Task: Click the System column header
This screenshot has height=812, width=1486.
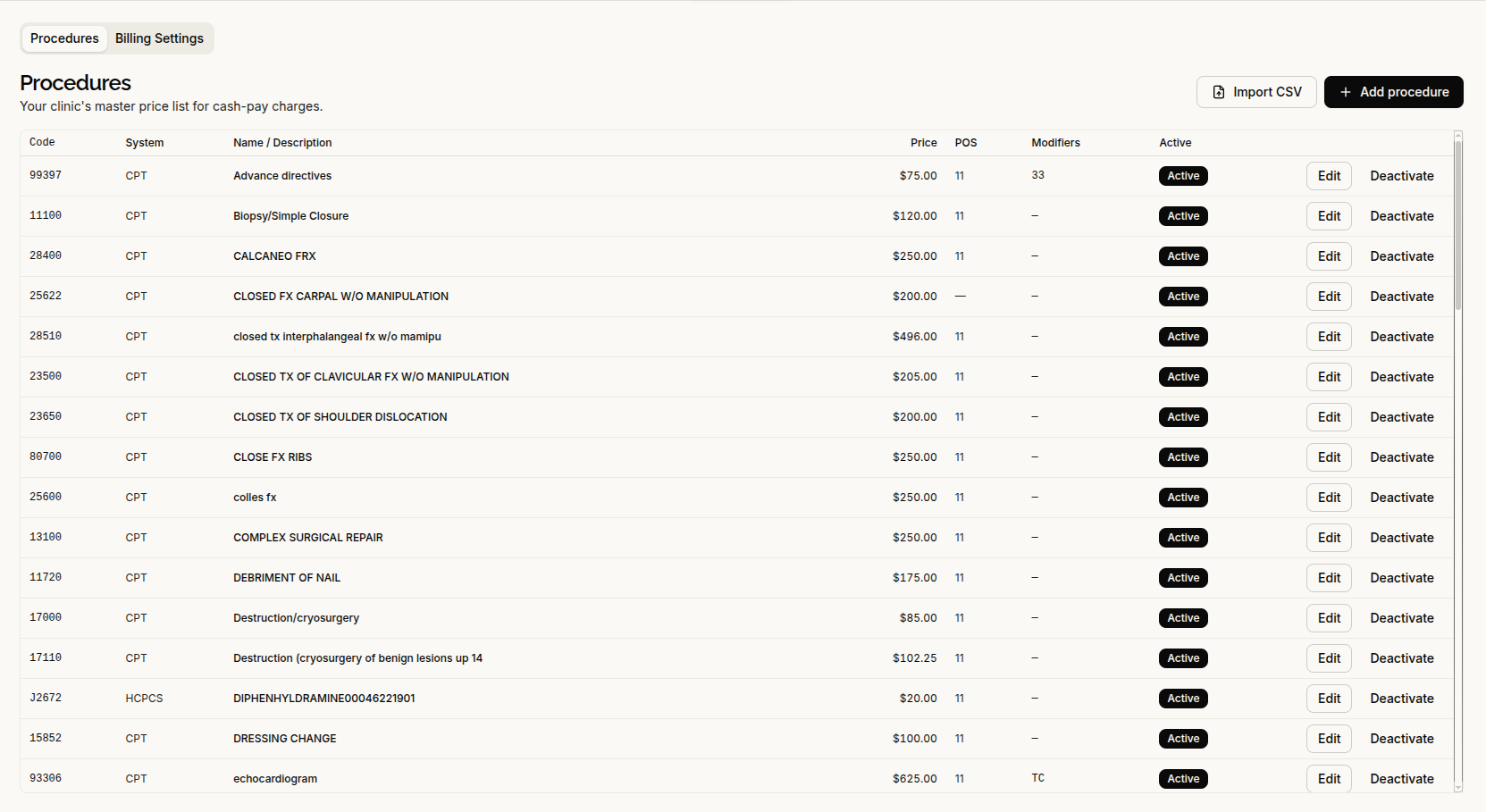Action: [145, 143]
